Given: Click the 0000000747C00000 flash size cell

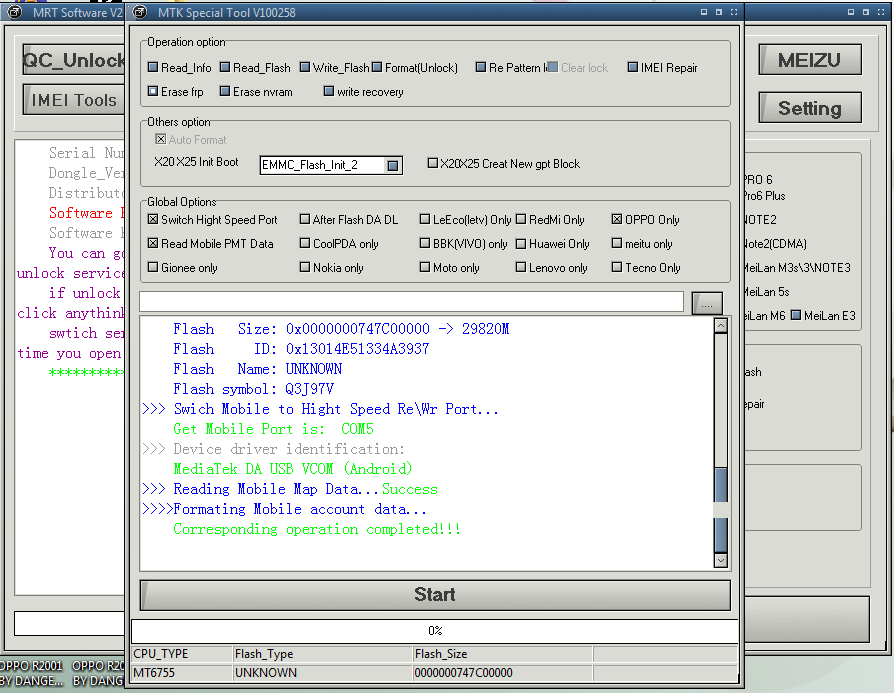Looking at the screenshot, I should 503,672.
